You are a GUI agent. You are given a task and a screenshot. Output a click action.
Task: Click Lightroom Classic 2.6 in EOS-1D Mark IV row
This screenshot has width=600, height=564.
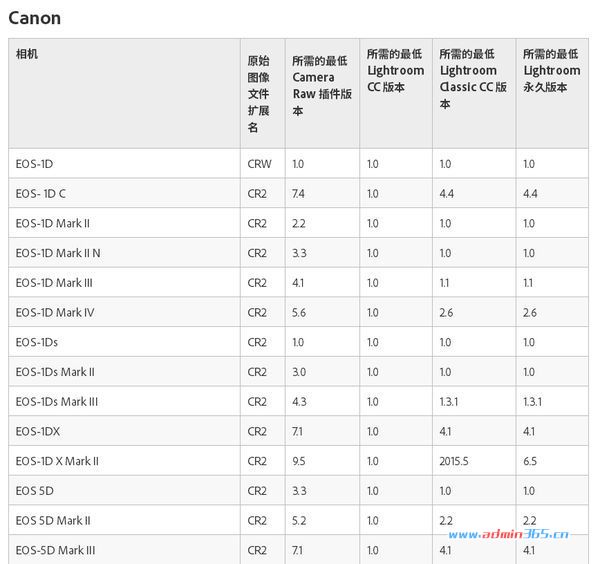click(x=447, y=313)
